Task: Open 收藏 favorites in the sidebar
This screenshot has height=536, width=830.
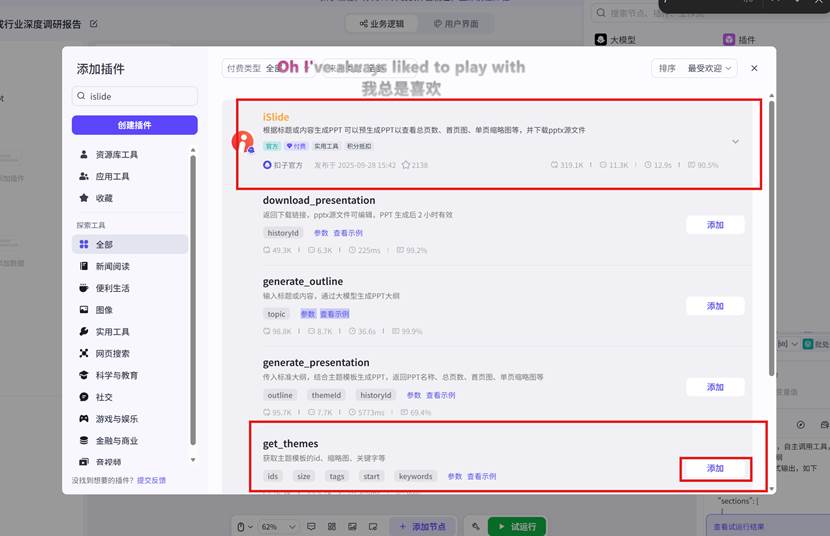Action: tap(132, 198)
